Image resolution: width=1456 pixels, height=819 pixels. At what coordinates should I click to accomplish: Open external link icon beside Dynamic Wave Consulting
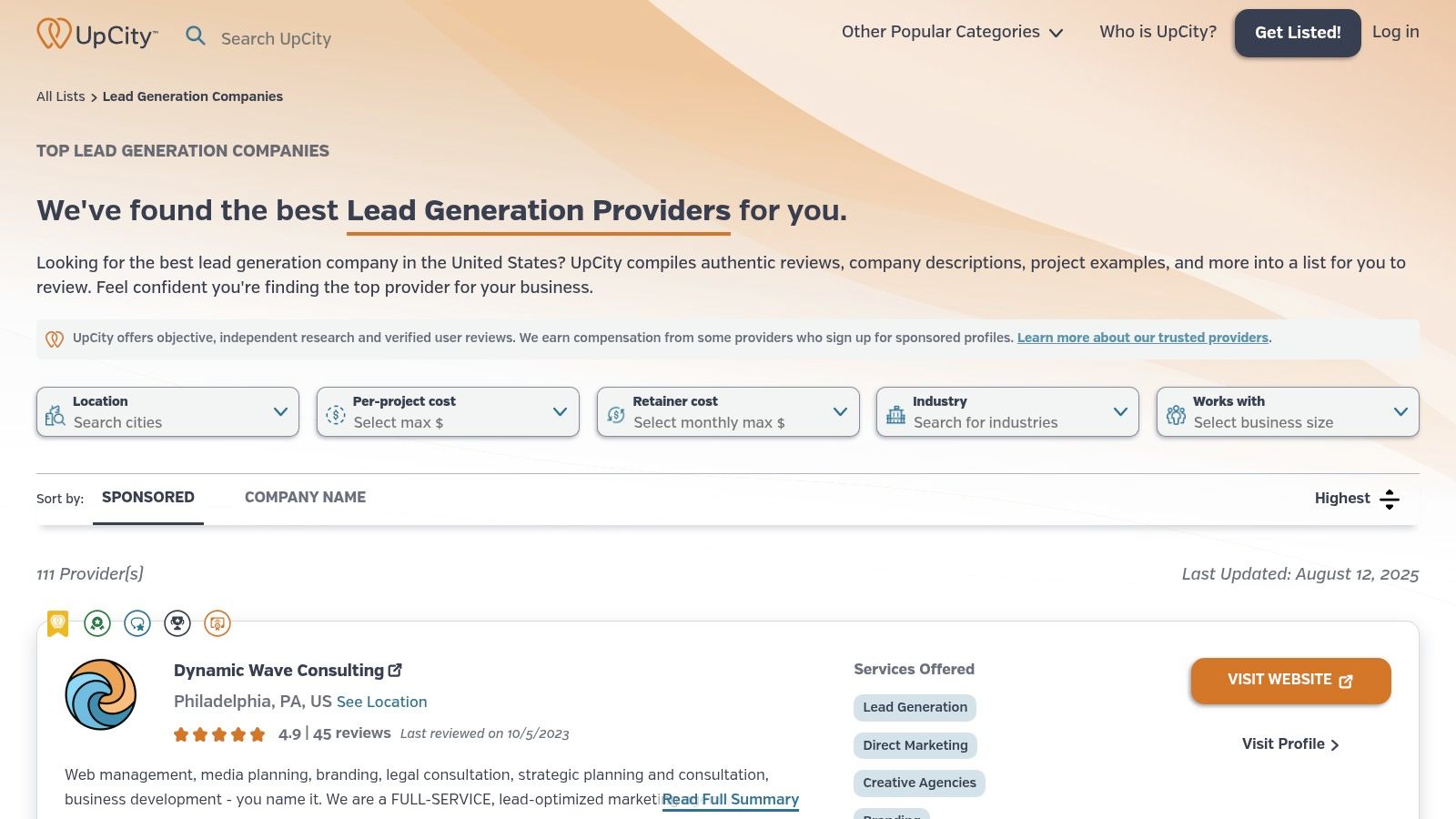pos(396,671)
